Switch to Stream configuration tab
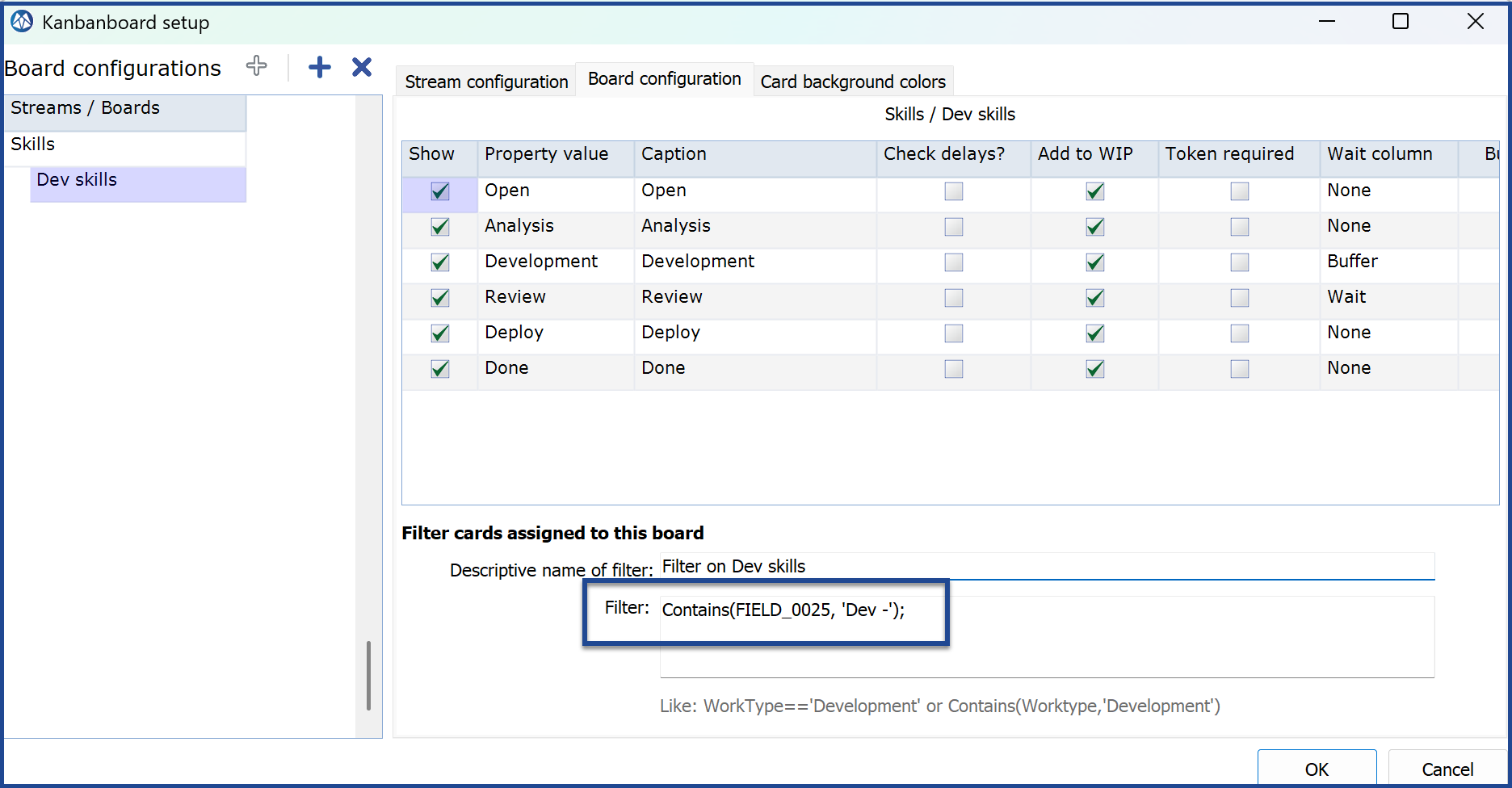Image resolution: width=1512 pixels, height=788 pixels. (x=486, y=82)
